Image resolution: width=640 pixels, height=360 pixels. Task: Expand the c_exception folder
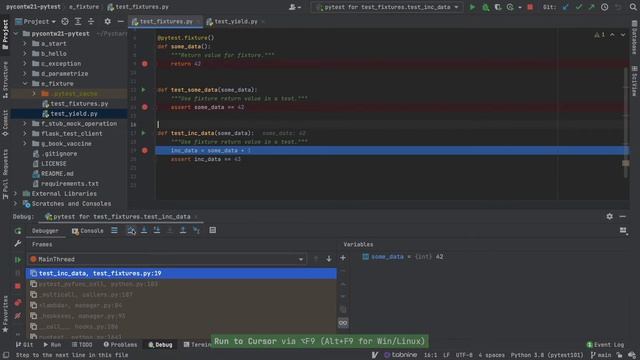[25, 63]
